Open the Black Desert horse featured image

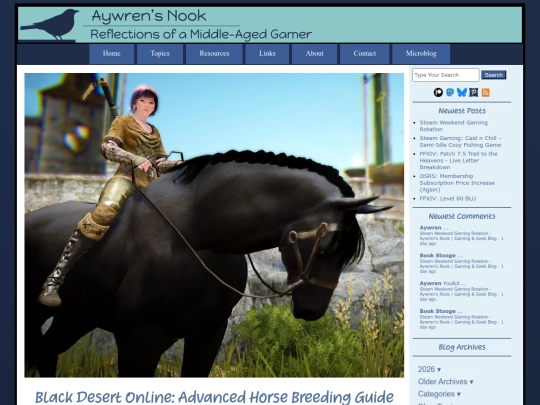[x=214, y=225]
